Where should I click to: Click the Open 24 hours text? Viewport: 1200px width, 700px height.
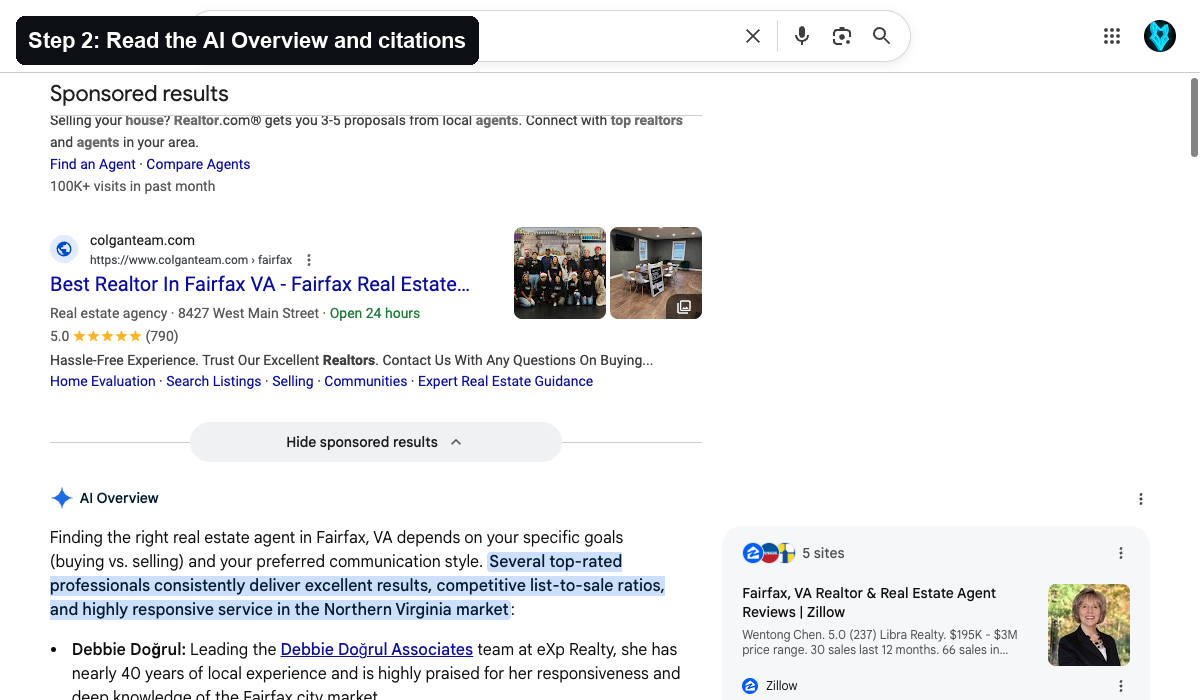click(375, 313)
